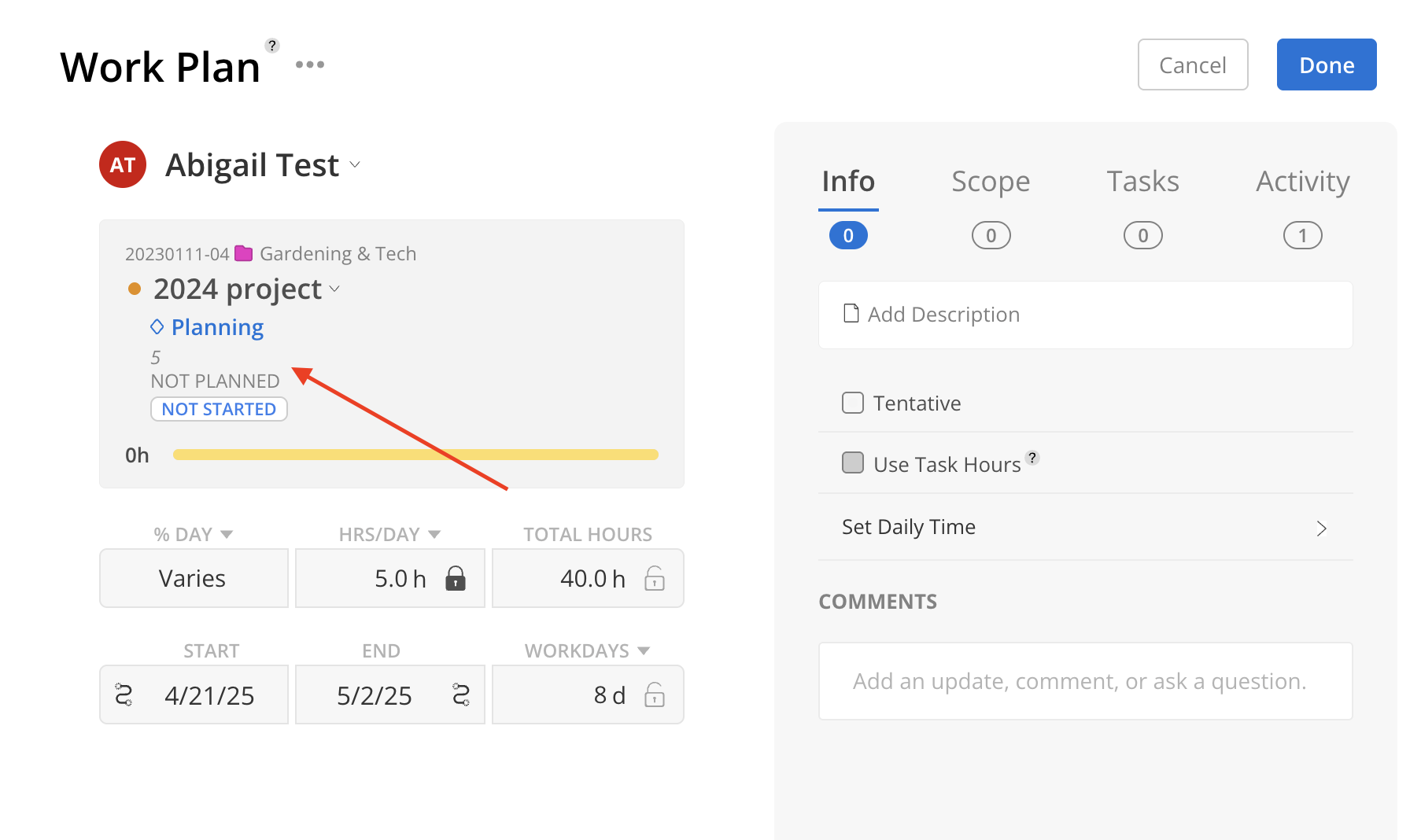Switch to the Activity tab
Viewport: 1421px width, 840px height.
coord(1302,182)
